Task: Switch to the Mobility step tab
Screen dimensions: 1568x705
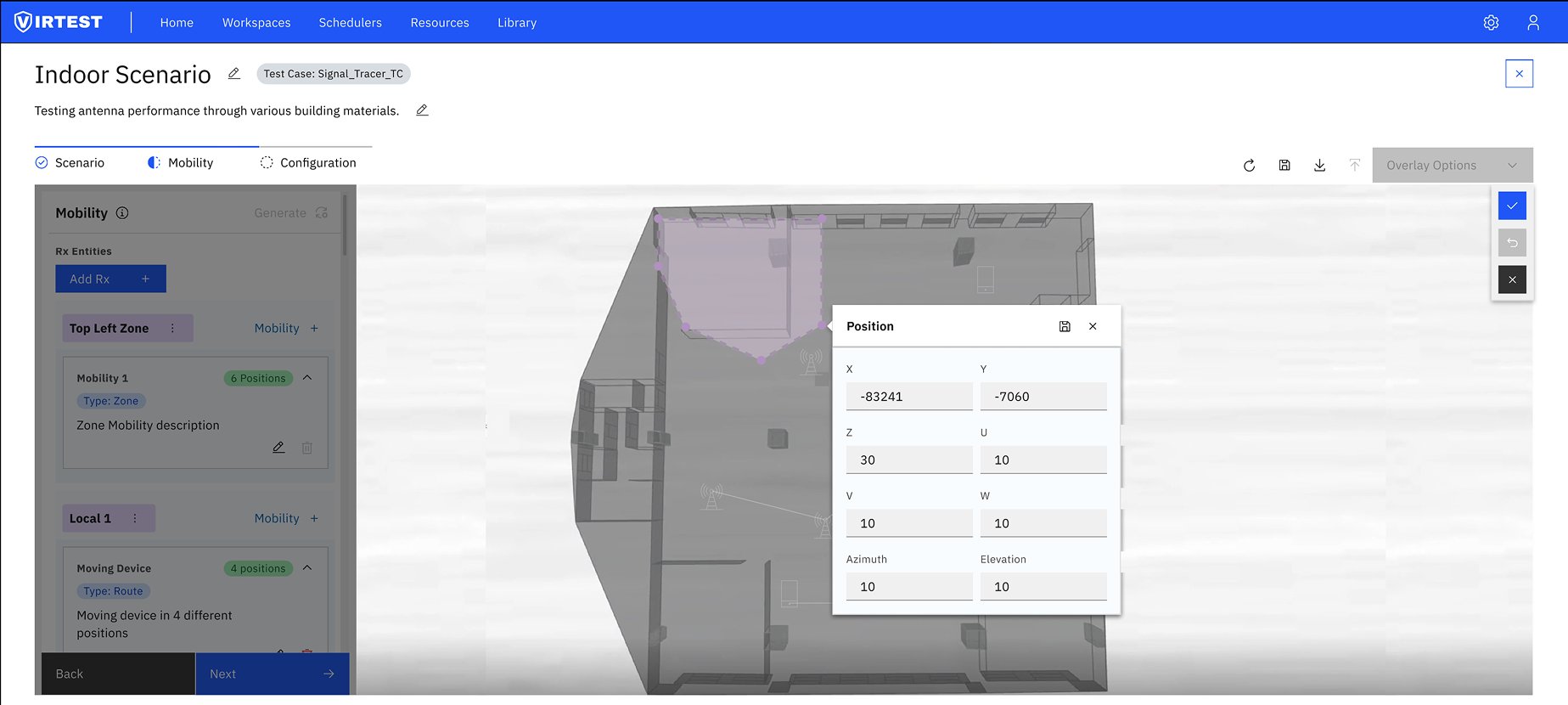Action: [180, 163]
